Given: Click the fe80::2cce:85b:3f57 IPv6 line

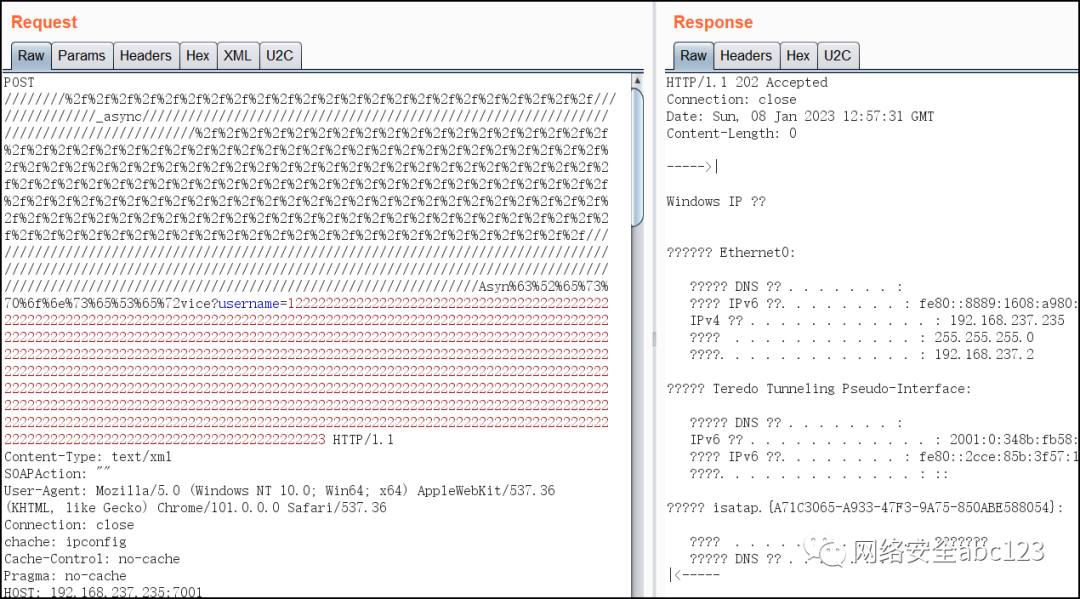Looking at the screenshot, I should pyautogui.click(x=882, y=456).
